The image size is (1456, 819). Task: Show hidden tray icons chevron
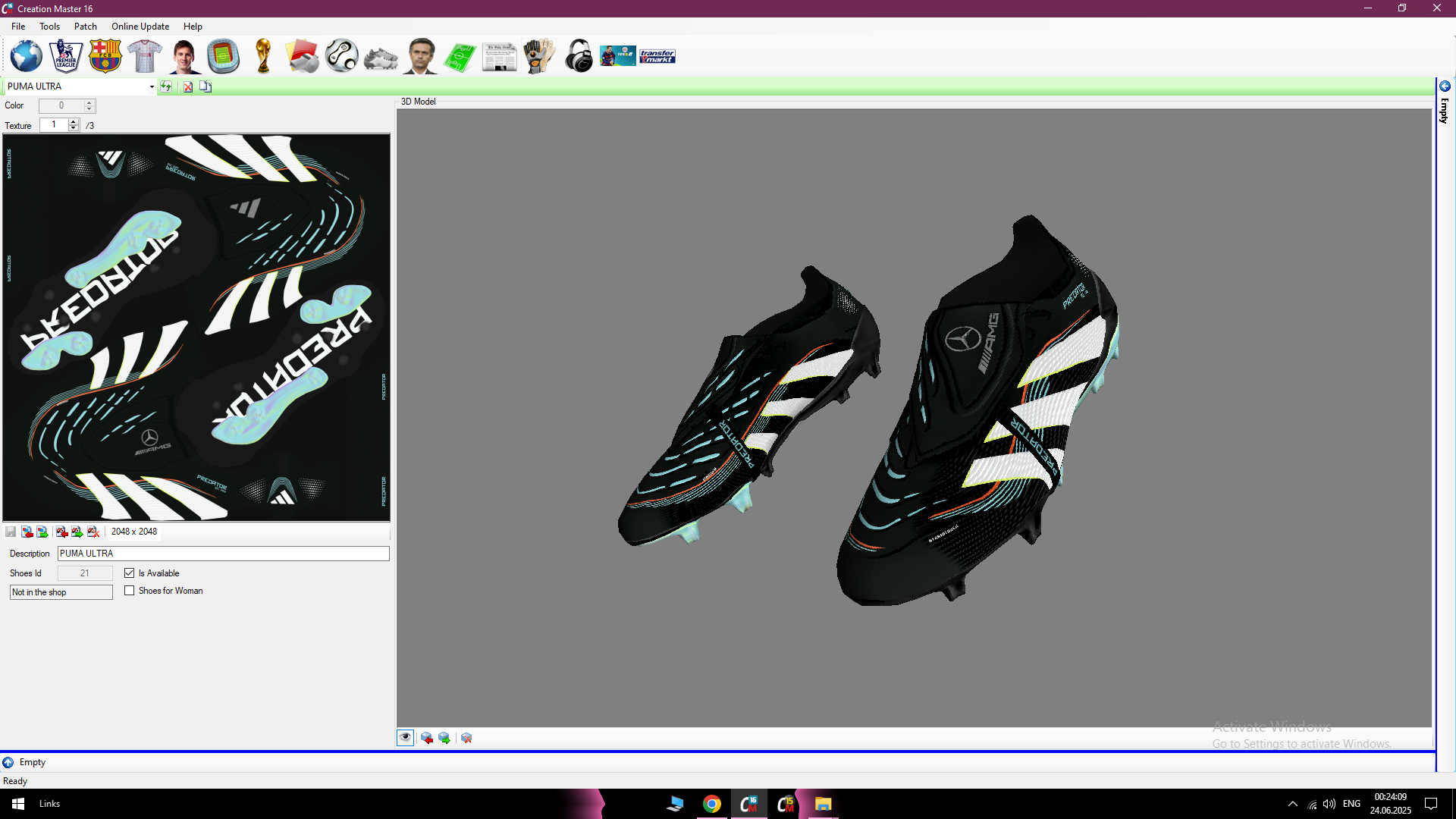[x=1293, y=804]
